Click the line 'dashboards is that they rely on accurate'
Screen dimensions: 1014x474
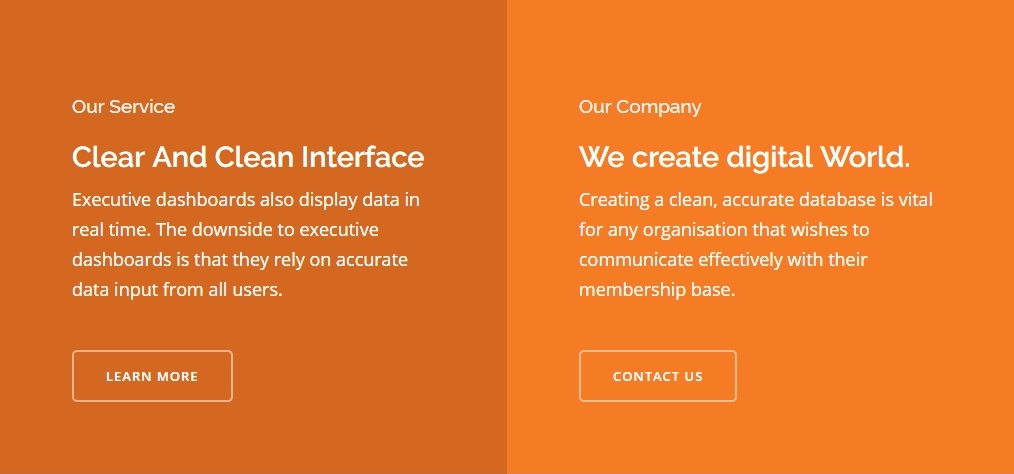point(240,260)
